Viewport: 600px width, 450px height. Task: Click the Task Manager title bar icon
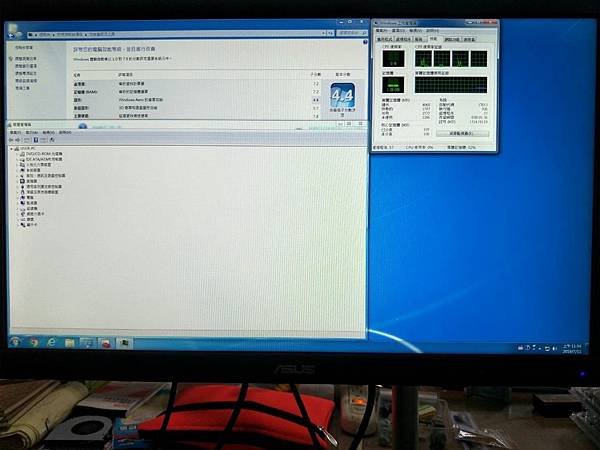[376, 23]
